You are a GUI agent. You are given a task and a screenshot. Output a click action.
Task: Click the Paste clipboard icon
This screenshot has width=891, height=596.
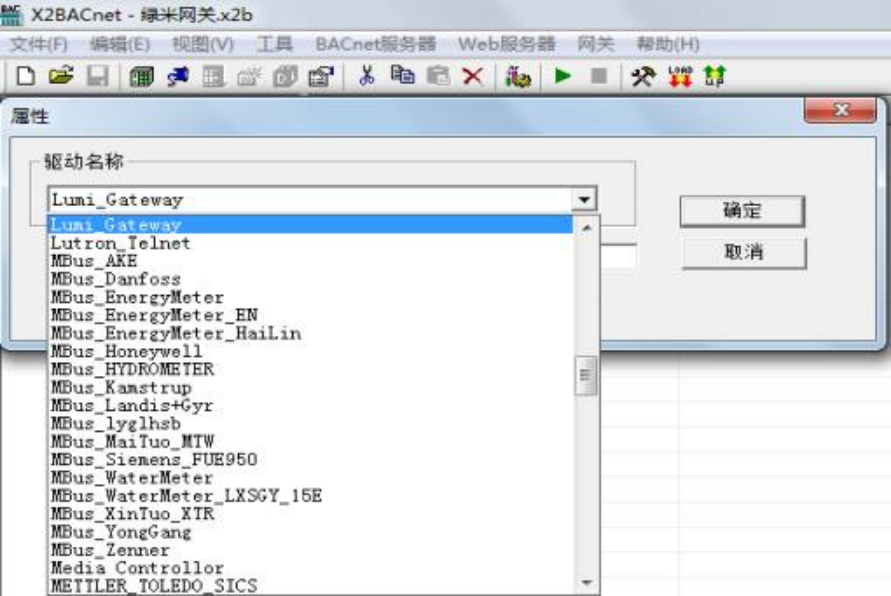438,76
